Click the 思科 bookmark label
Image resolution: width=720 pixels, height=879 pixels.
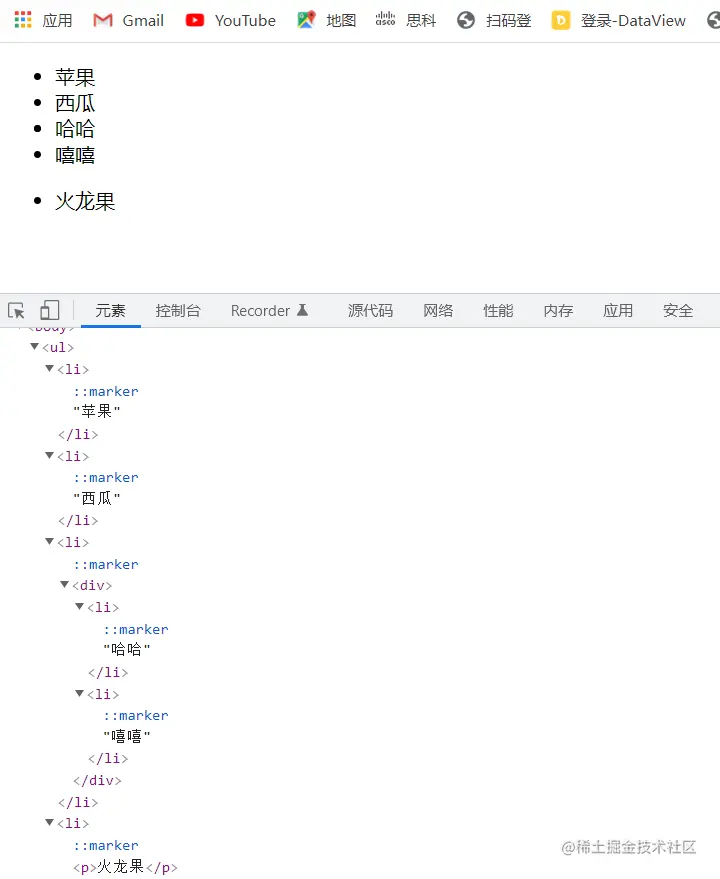(x=421, y=21)
